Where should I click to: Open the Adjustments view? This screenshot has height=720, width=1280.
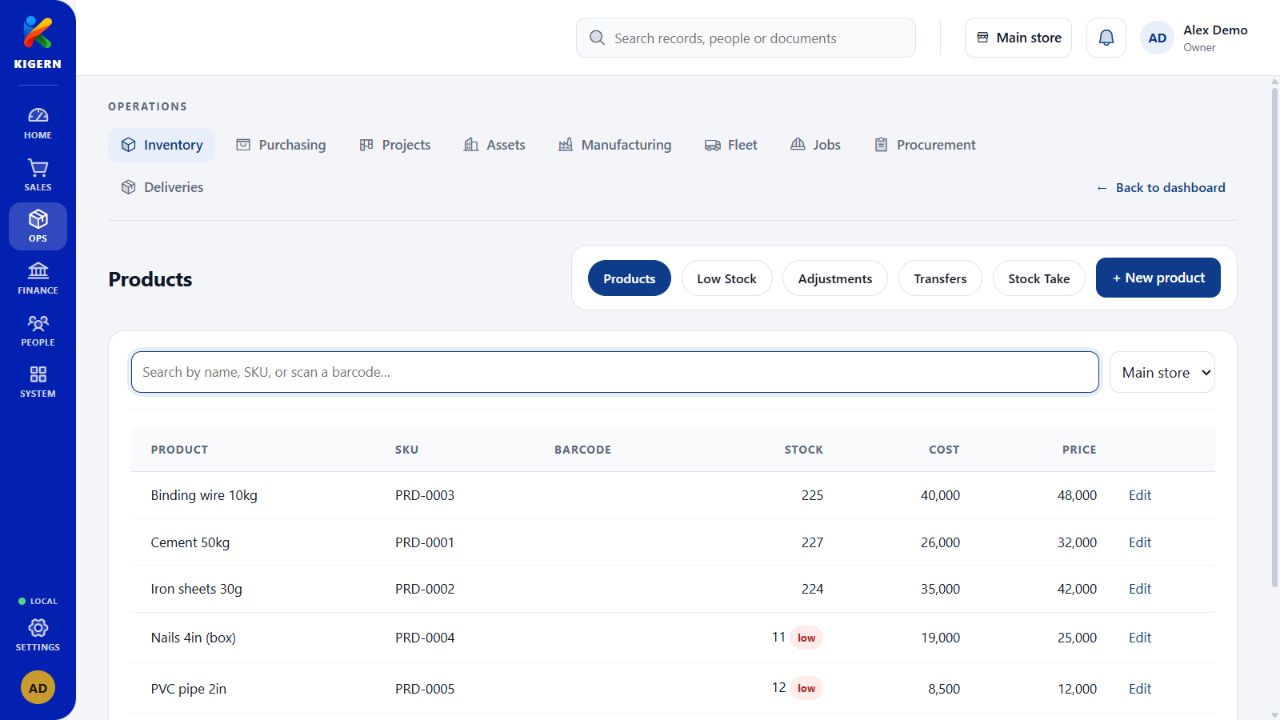coord(835,278)
